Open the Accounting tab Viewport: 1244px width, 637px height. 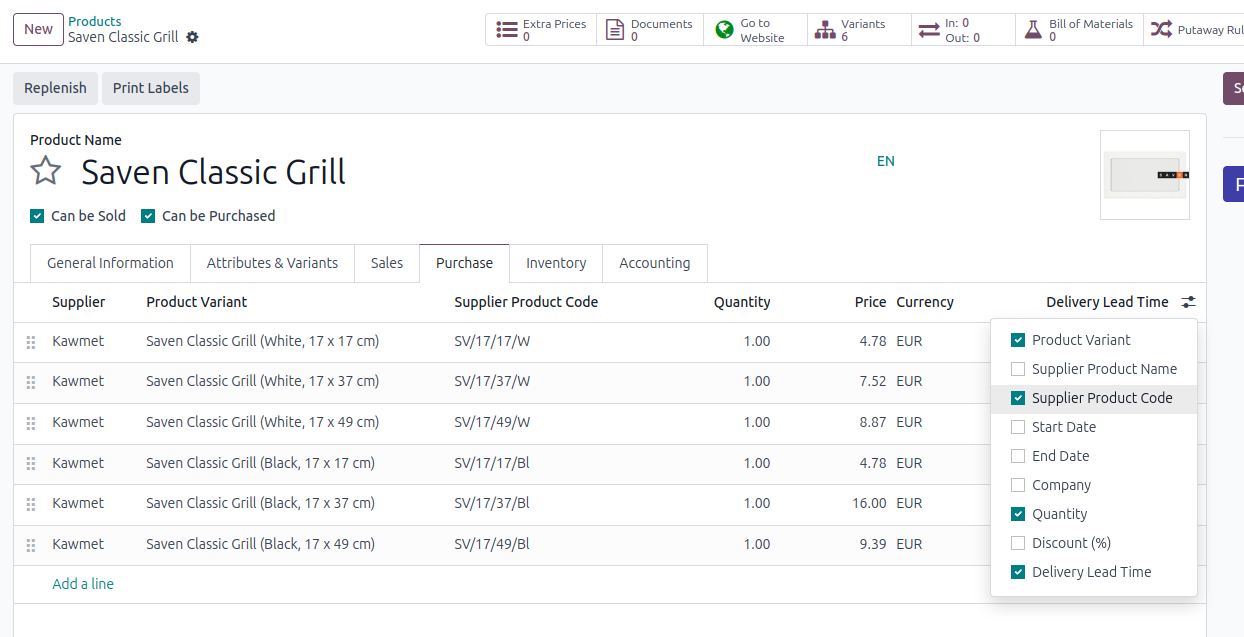coord(655,263)
